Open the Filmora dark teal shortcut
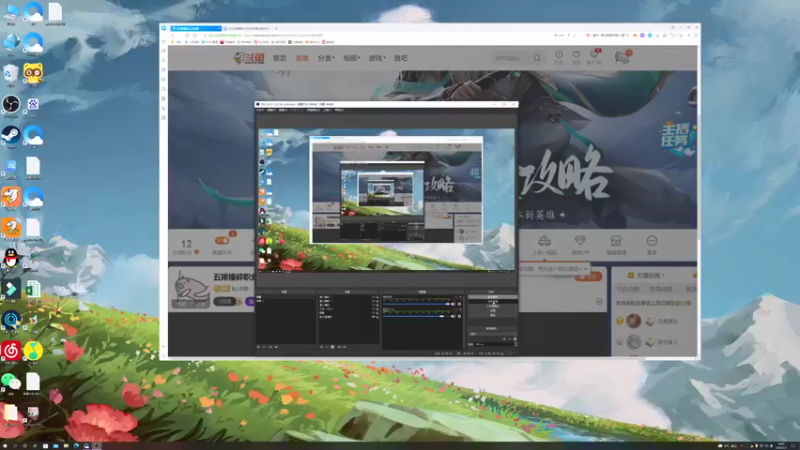 (11, 289)
